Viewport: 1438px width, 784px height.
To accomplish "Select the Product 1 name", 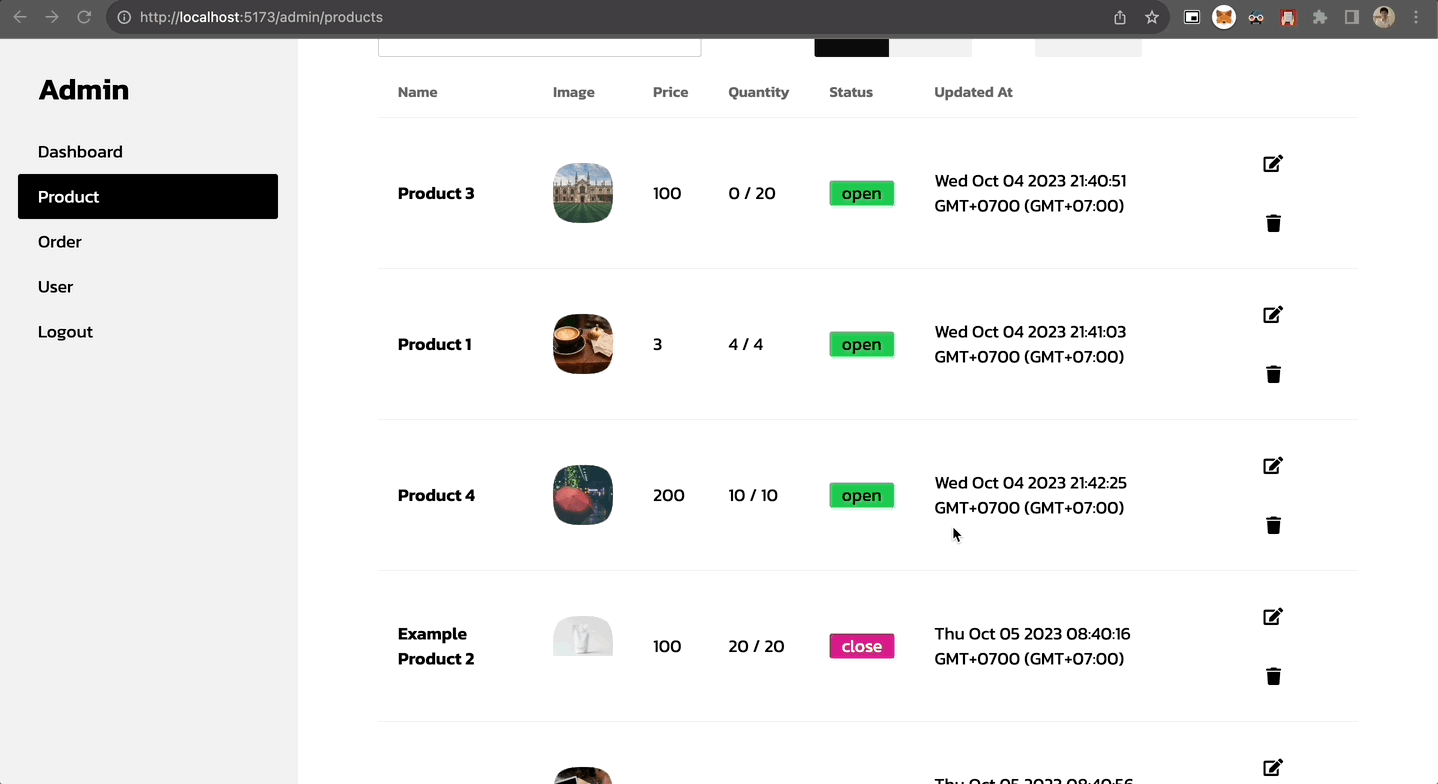I will 435,345.
